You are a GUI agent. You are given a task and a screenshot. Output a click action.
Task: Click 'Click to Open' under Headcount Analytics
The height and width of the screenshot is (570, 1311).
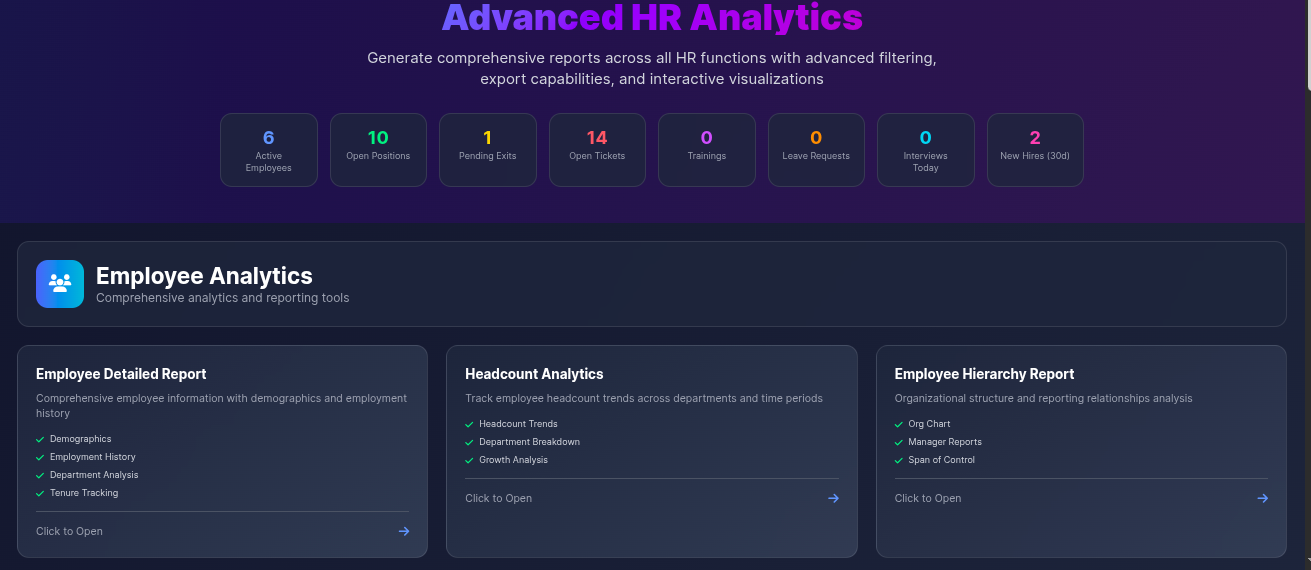click(x=498, y=498)
